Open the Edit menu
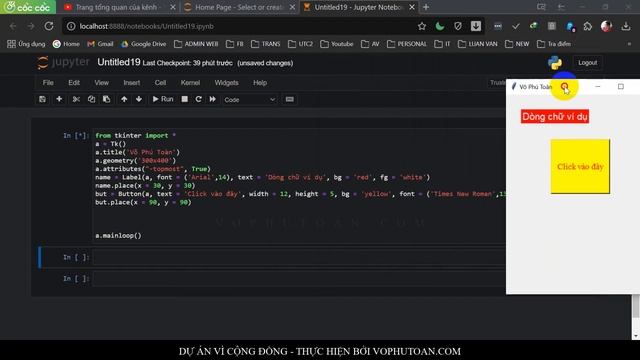640x360 pixels. click(x=74, y=83)
